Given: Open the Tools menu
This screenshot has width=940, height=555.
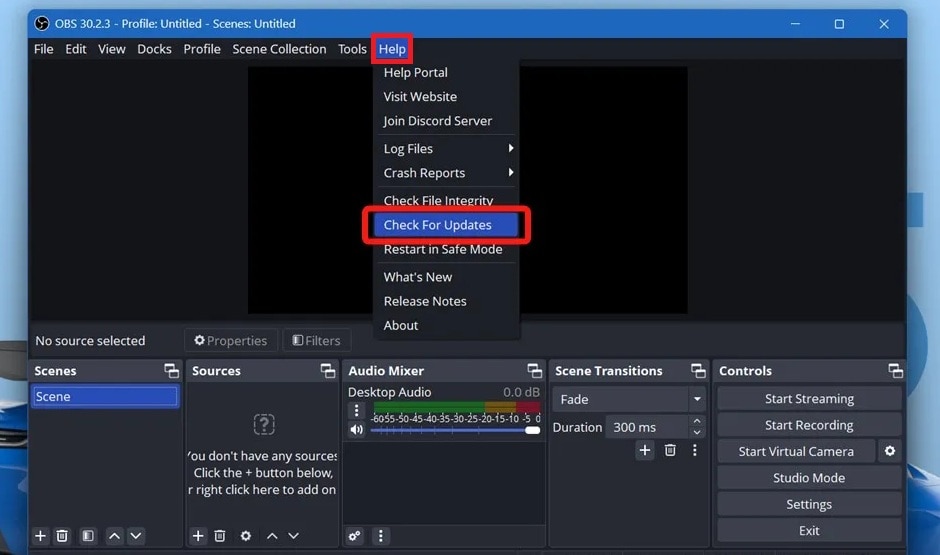Looking at the screenshot, I should click(352, 49).
